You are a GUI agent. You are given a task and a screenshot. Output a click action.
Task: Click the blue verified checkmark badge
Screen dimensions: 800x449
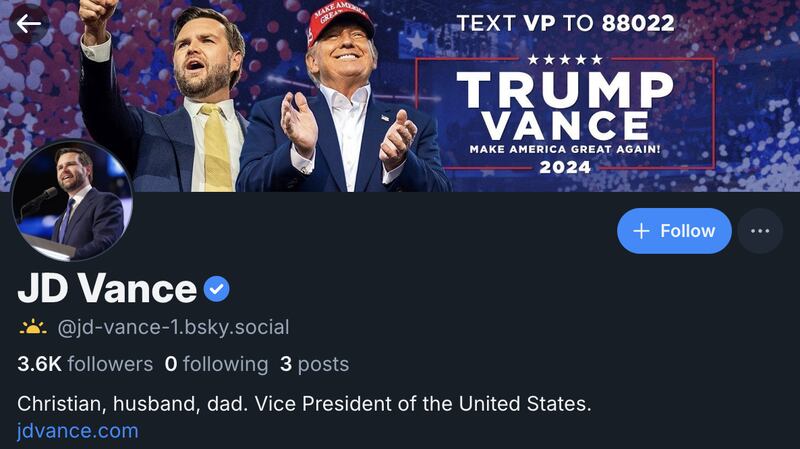217,290
